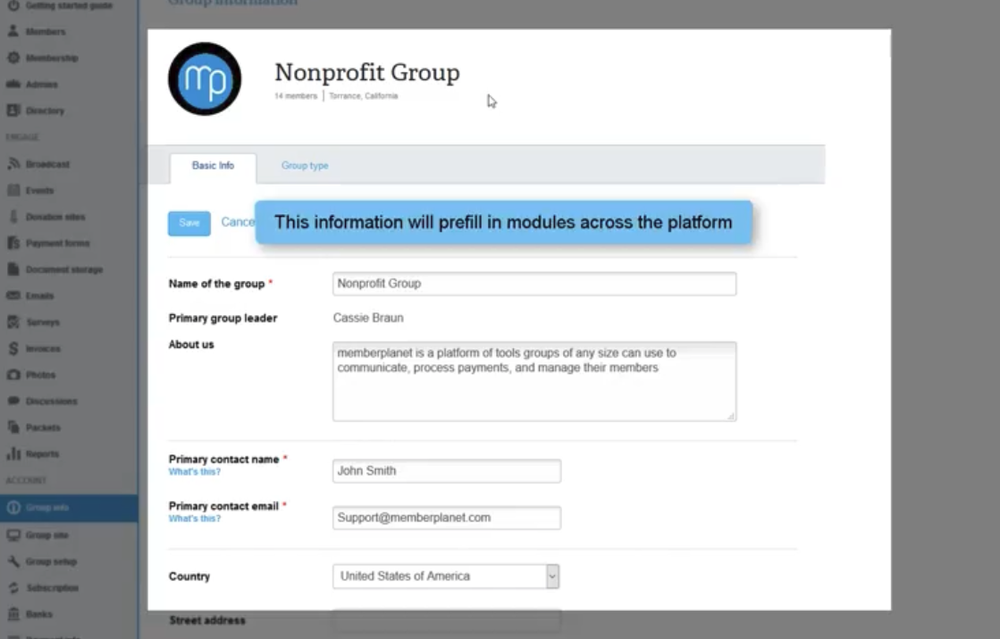Open the Packets icon in the sidebar
The height and width of the screenshot is (639, 1000).
13,427
